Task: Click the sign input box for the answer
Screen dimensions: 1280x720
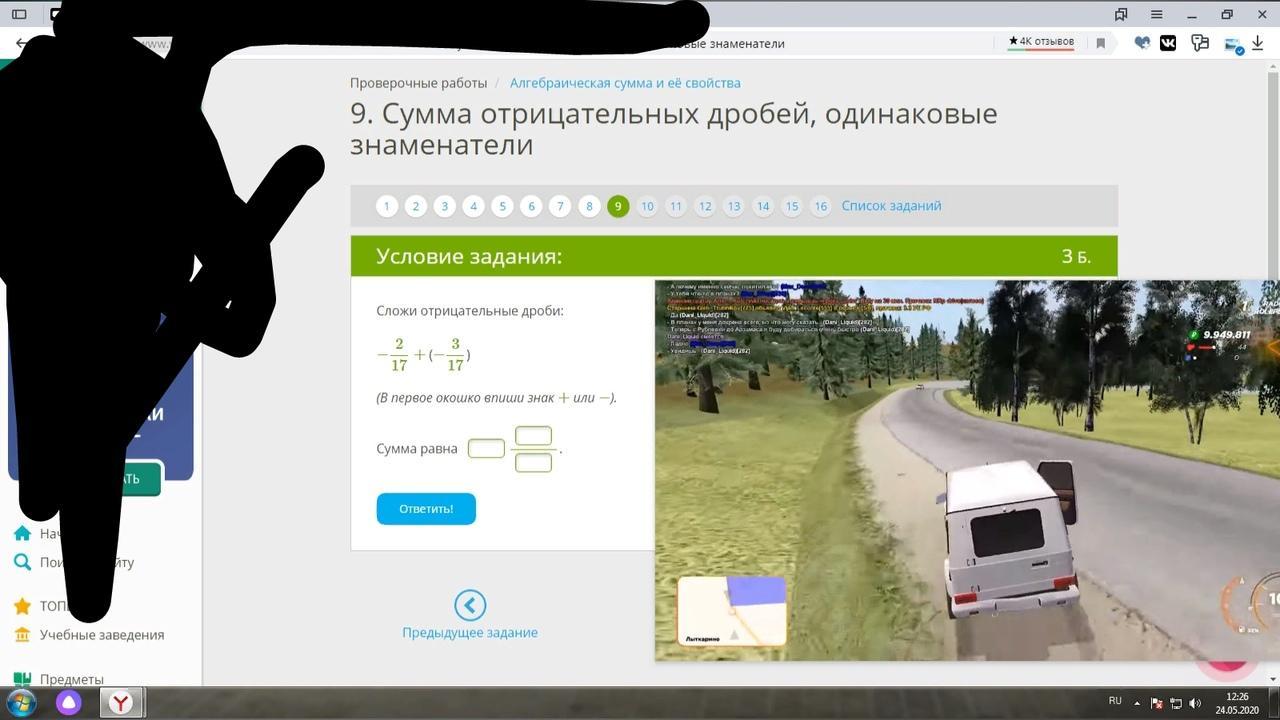Action: tap(486, 449)
